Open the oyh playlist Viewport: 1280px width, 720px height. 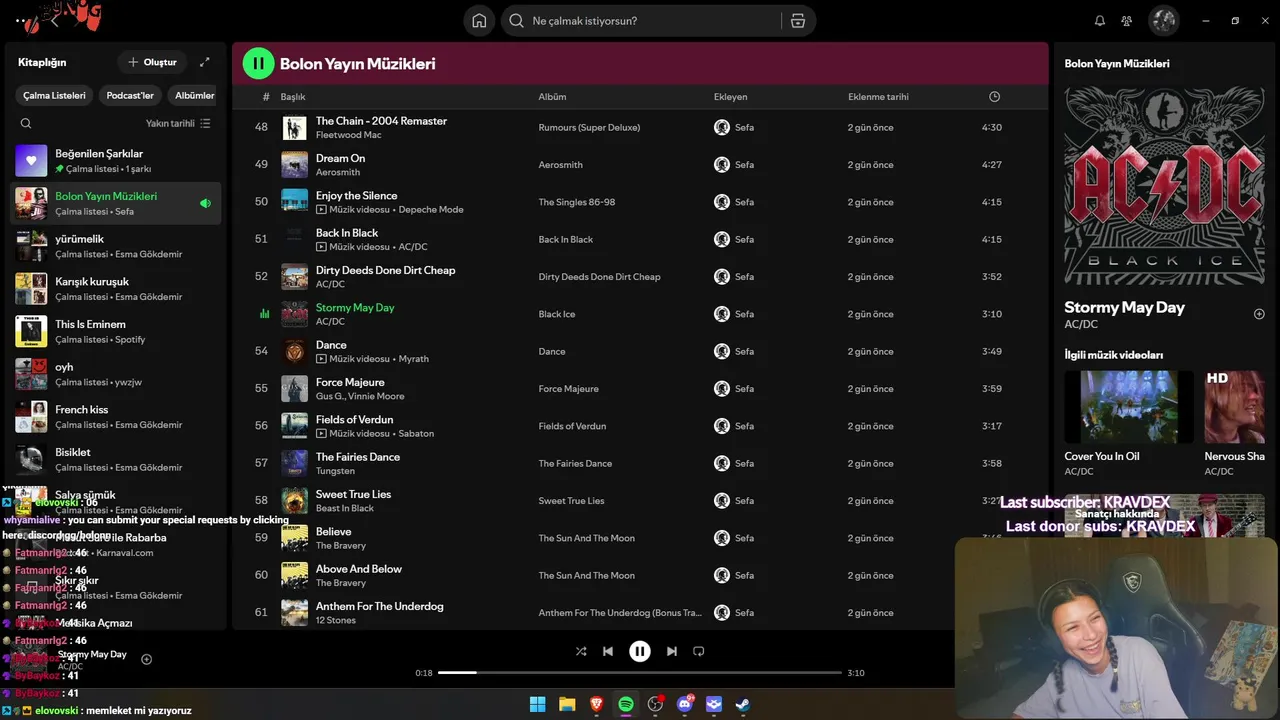[x=116, y=374]
